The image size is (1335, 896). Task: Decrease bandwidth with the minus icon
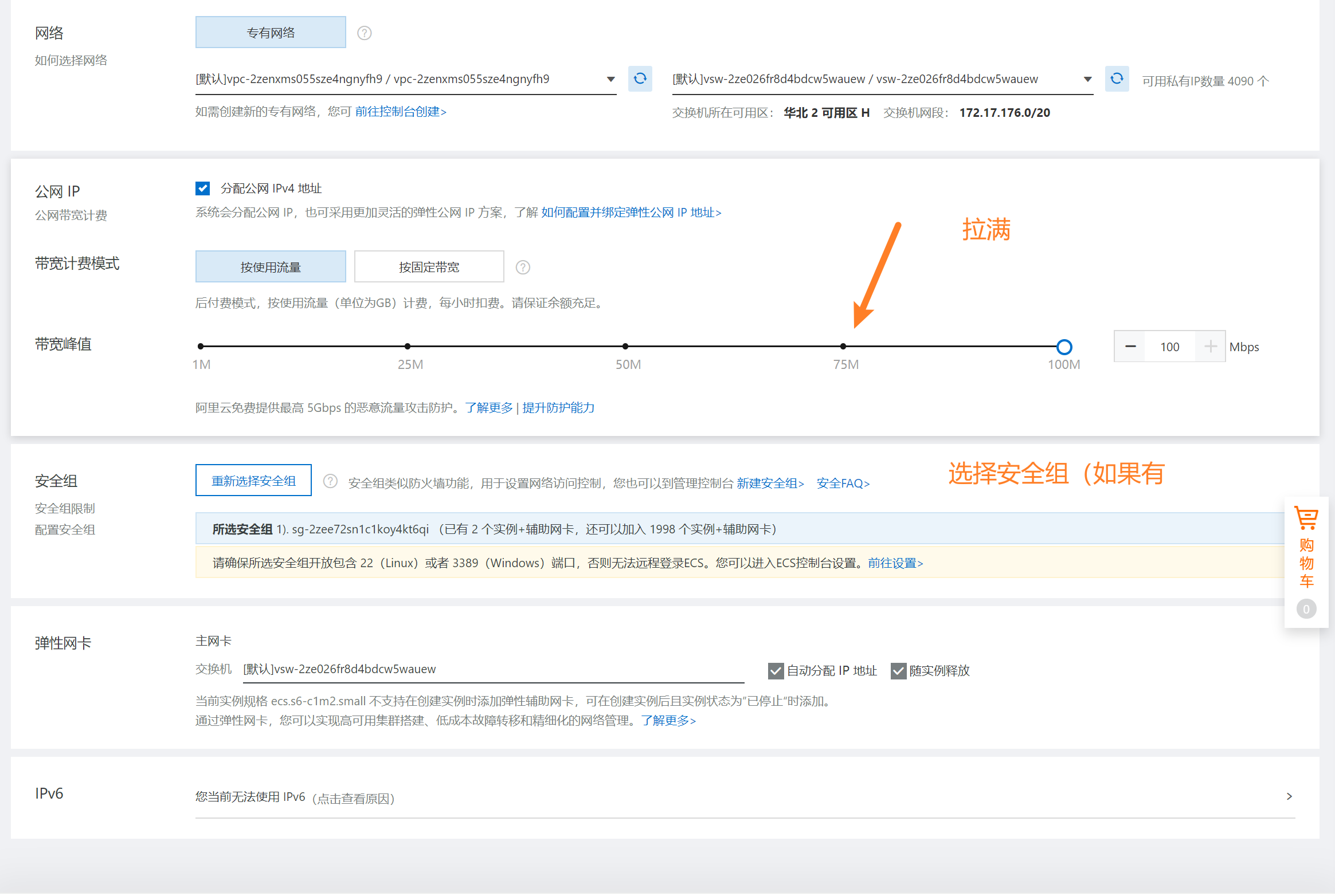(x=1129, y=346)
